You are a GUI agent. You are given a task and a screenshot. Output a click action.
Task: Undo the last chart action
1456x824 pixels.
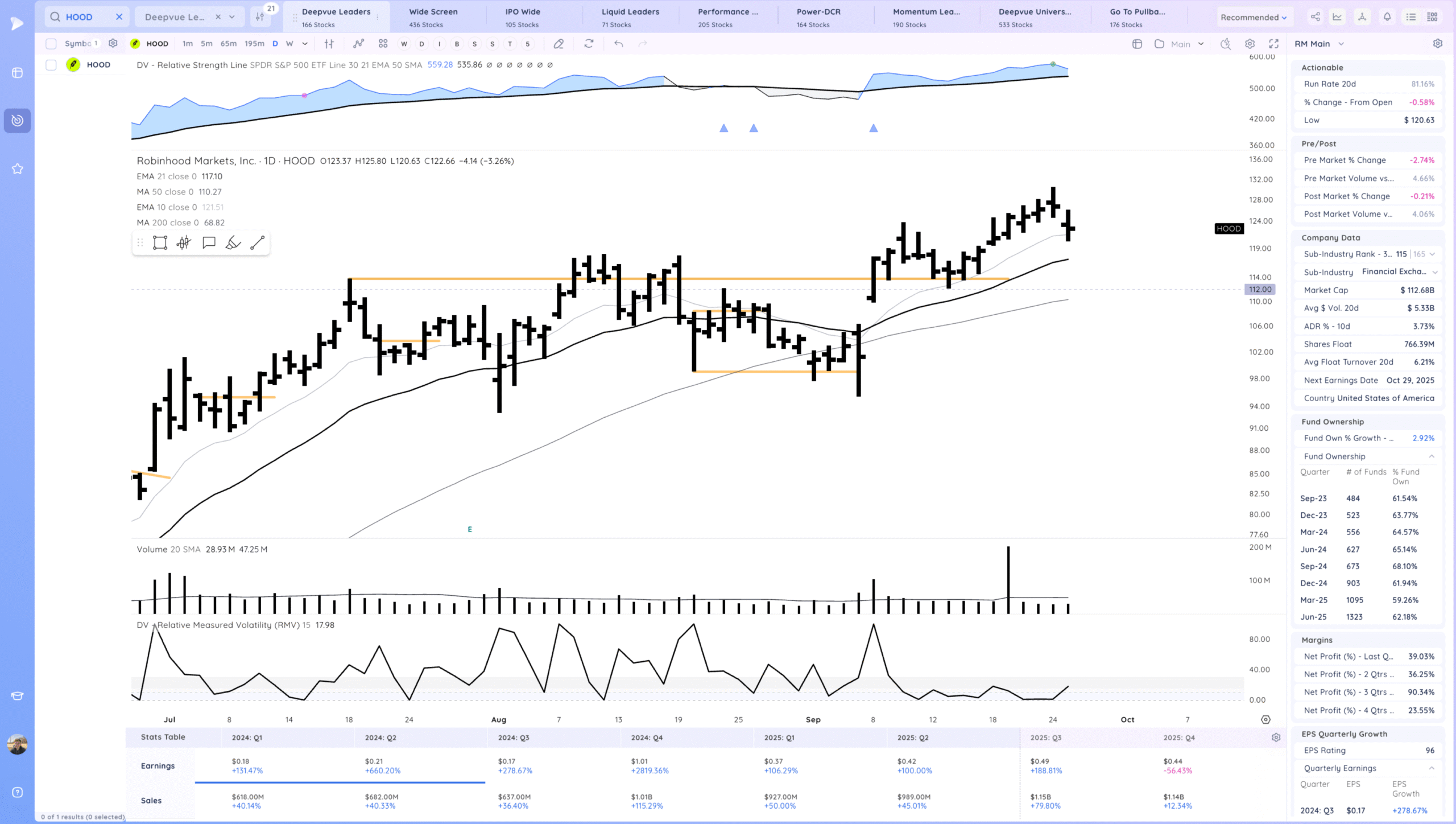coord(618,44)
